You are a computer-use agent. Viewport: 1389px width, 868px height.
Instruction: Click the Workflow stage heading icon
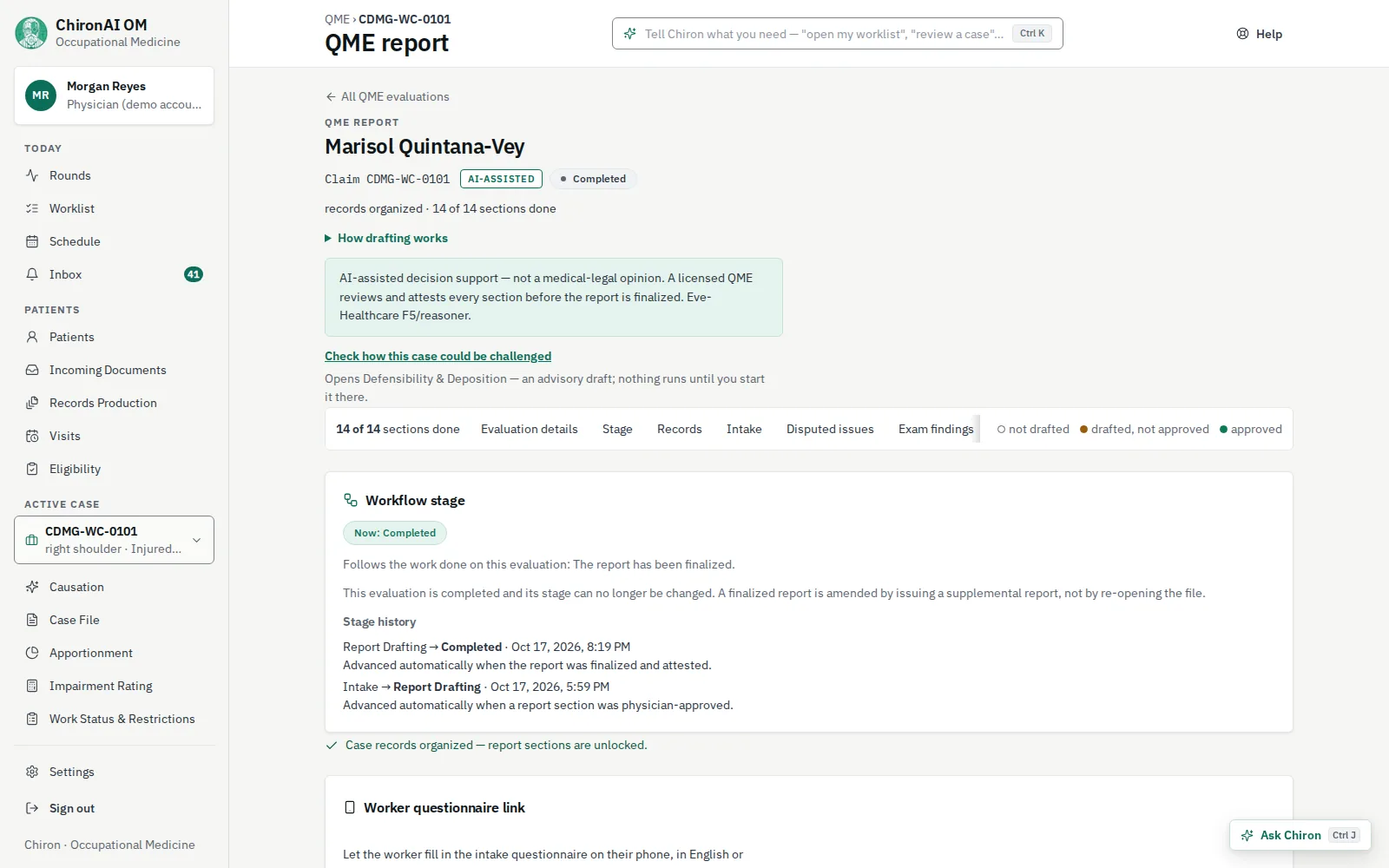(351, 500)
